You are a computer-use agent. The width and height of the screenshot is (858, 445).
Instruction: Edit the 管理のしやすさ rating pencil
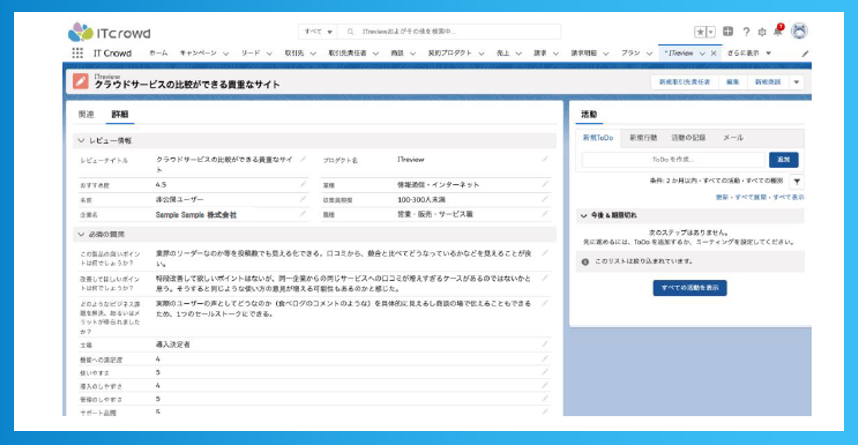coord(544,399)
